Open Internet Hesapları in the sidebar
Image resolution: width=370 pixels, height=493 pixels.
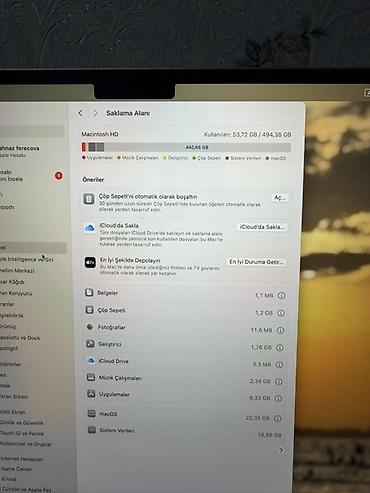click(x=22, y=459)
